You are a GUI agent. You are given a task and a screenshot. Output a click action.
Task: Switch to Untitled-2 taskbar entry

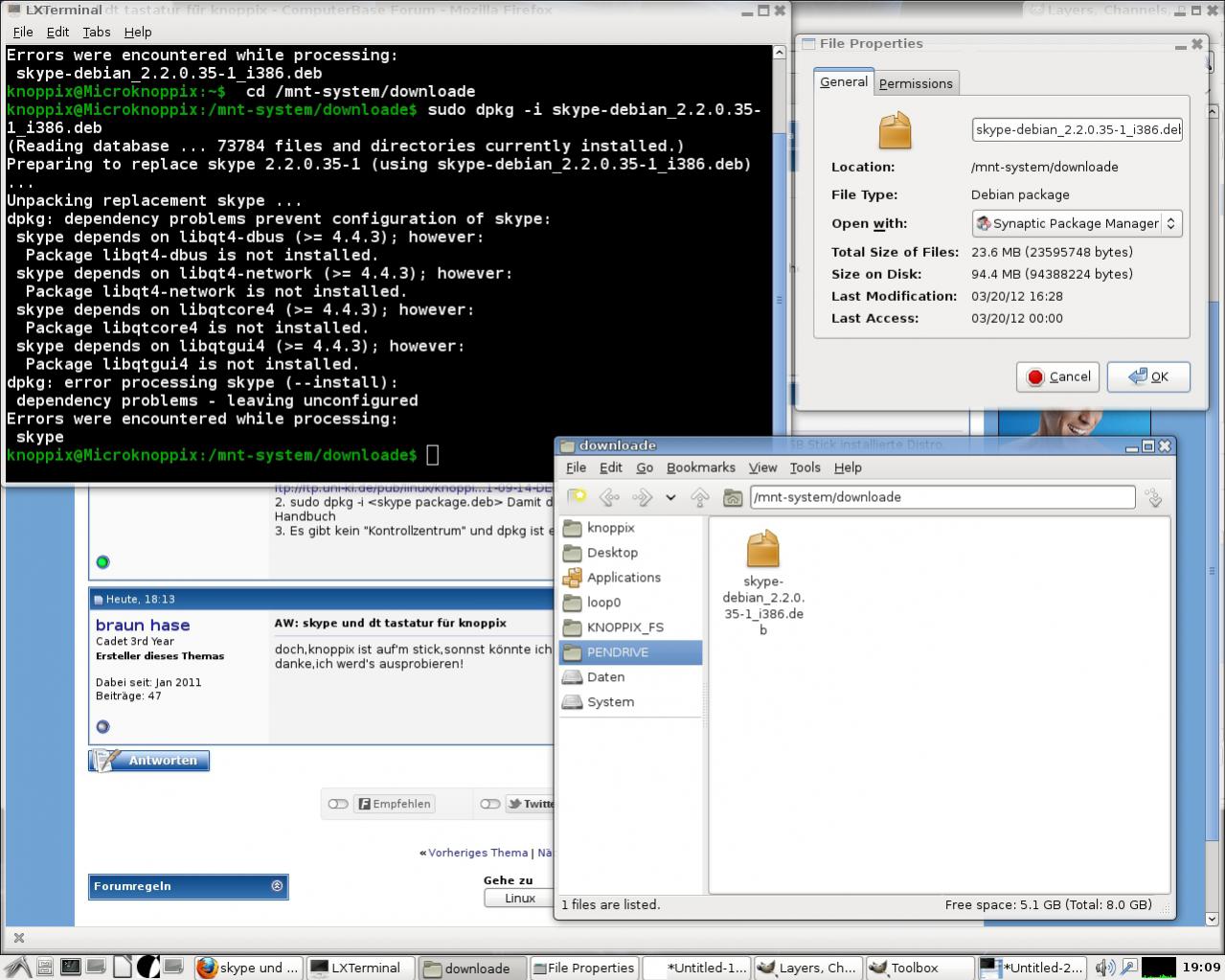point(1032,968)
